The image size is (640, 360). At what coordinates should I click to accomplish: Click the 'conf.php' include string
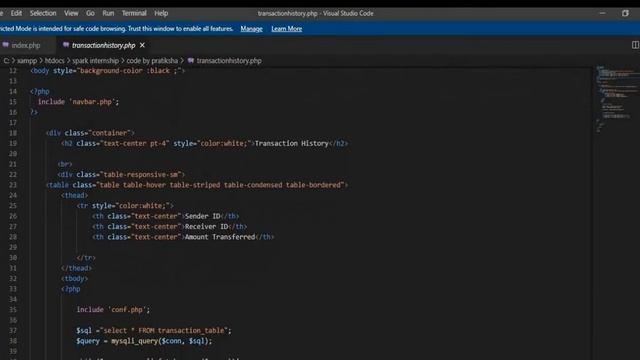click(x=127, y=310)
